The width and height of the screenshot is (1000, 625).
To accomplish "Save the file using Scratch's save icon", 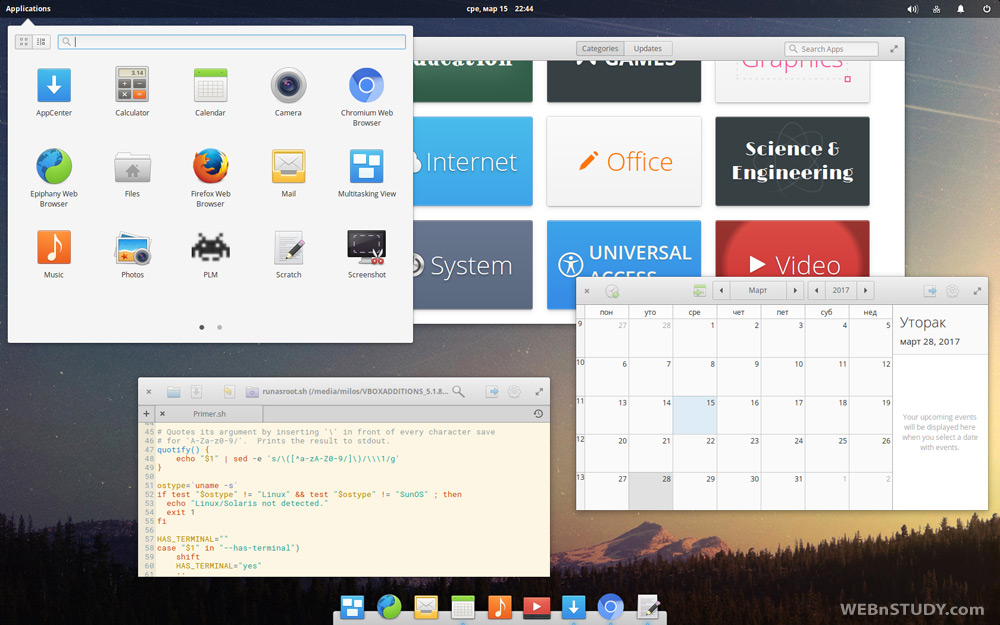I will click(196, 392).
